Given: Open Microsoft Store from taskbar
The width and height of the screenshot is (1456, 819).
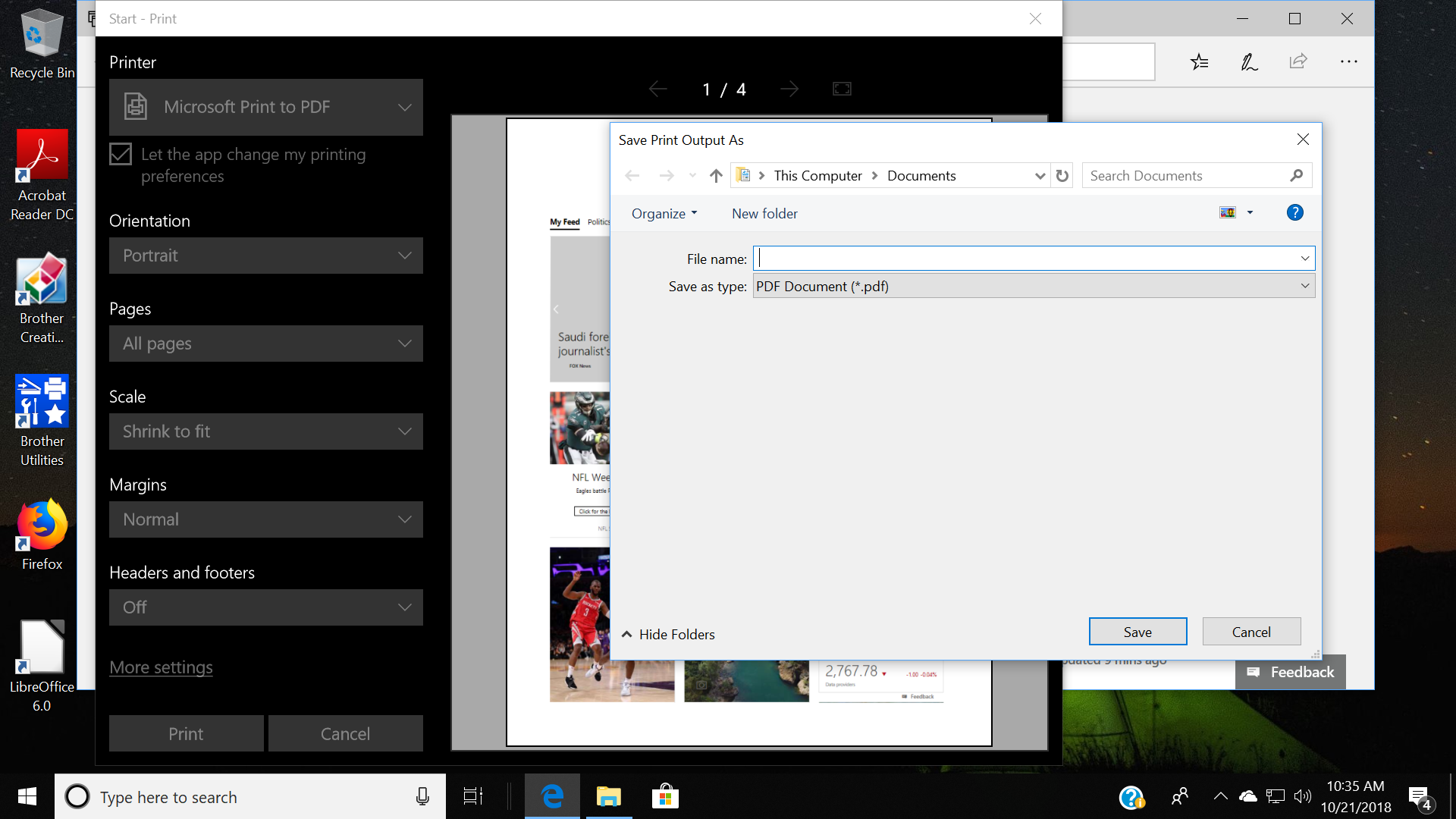Looking at the screenshot, I should coord(665,796).
